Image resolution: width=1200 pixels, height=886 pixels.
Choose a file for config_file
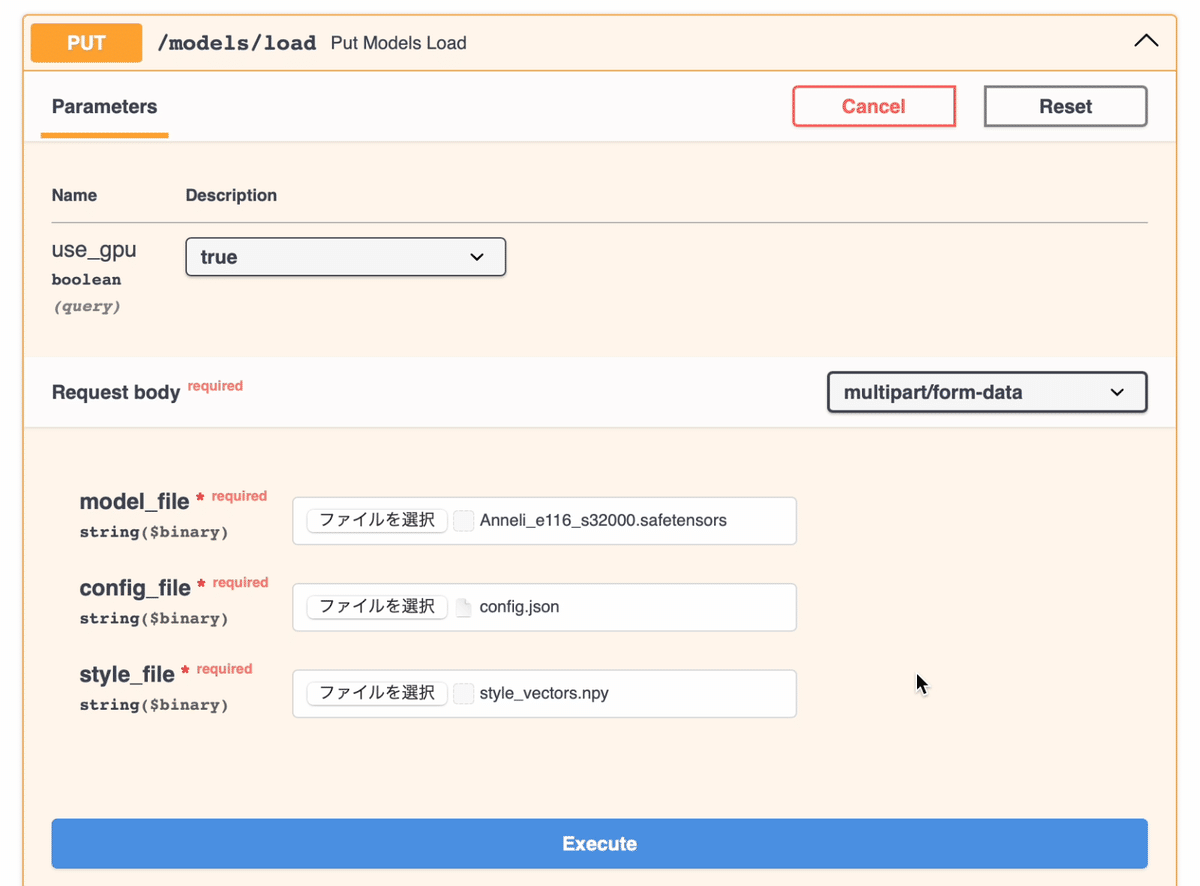[377, 606]
